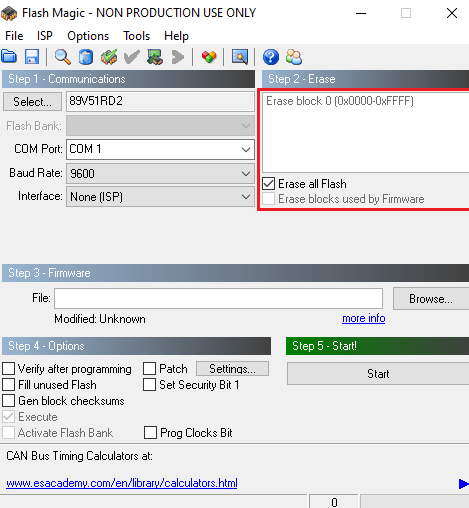
Task: Click the 89V51RD2 device name field
Action: (160, 101)
